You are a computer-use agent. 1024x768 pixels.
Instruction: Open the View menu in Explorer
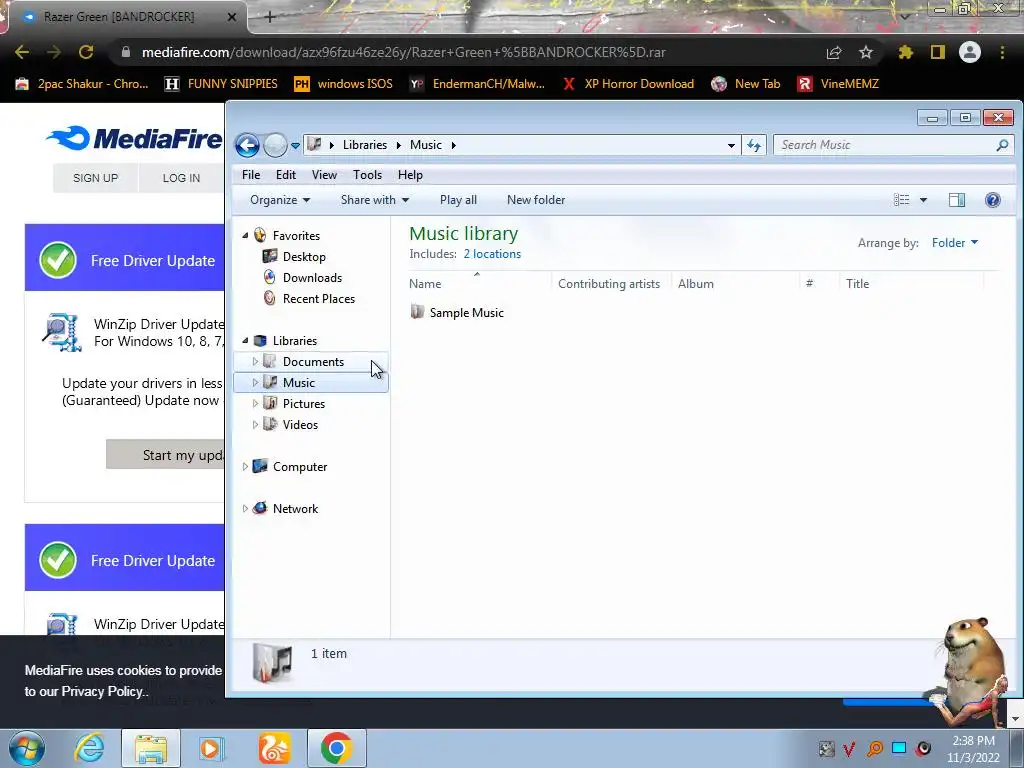(324, 175)
